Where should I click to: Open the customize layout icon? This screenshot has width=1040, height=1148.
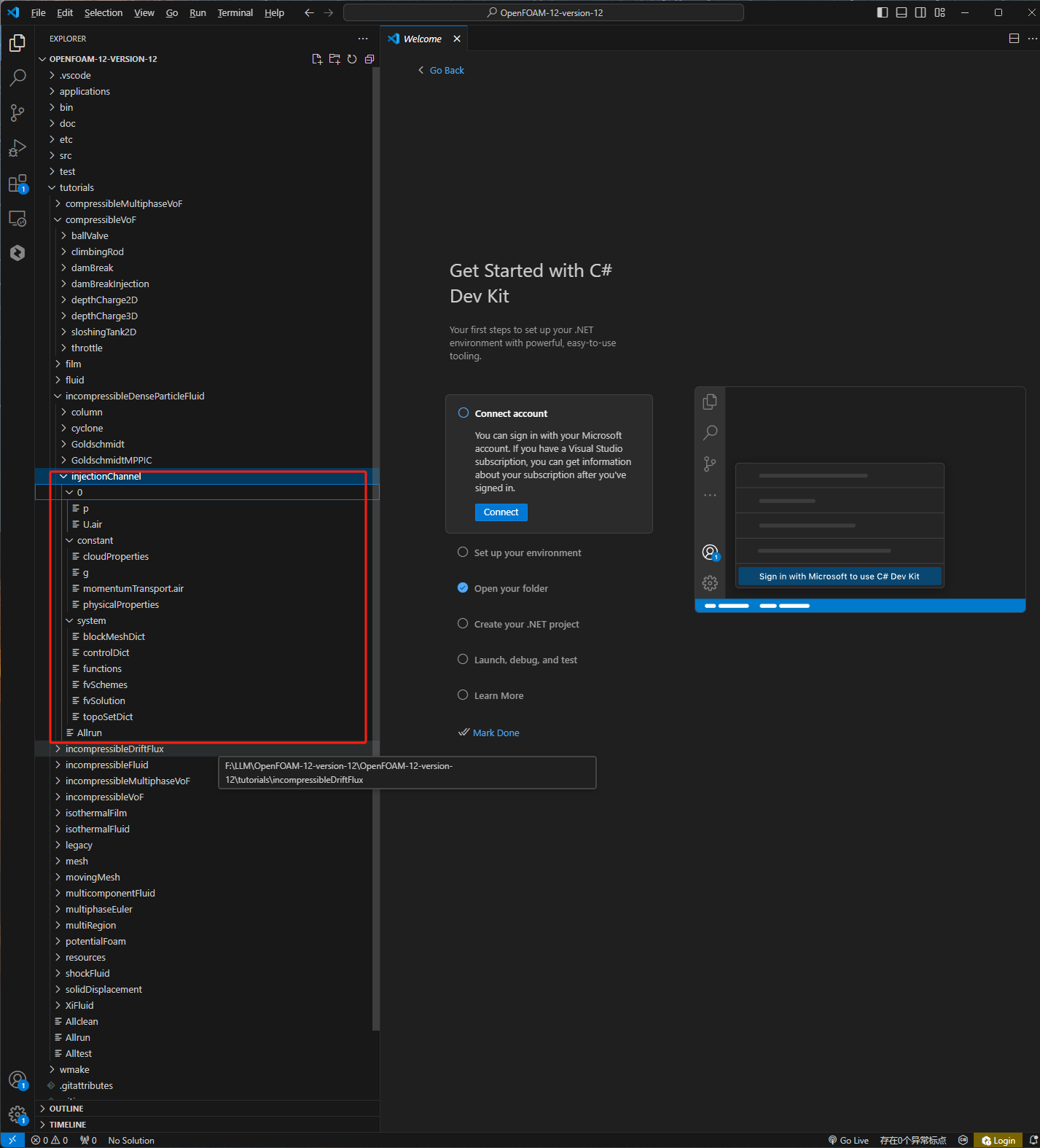click(939, 12)
